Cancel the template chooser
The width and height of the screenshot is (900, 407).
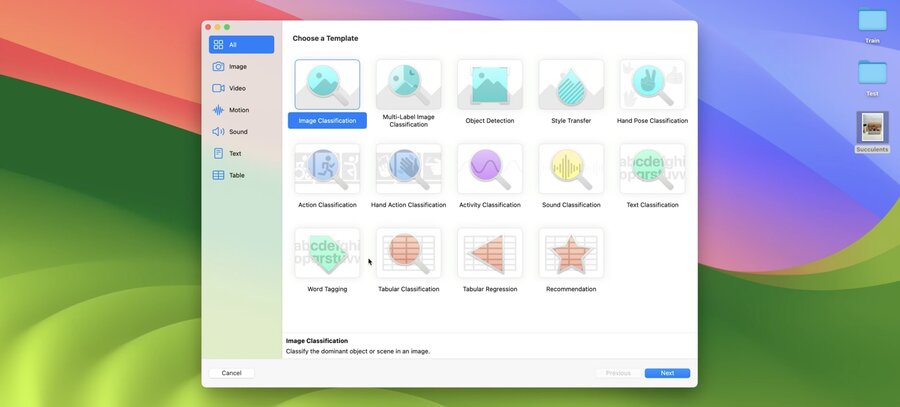click(231, 373)
